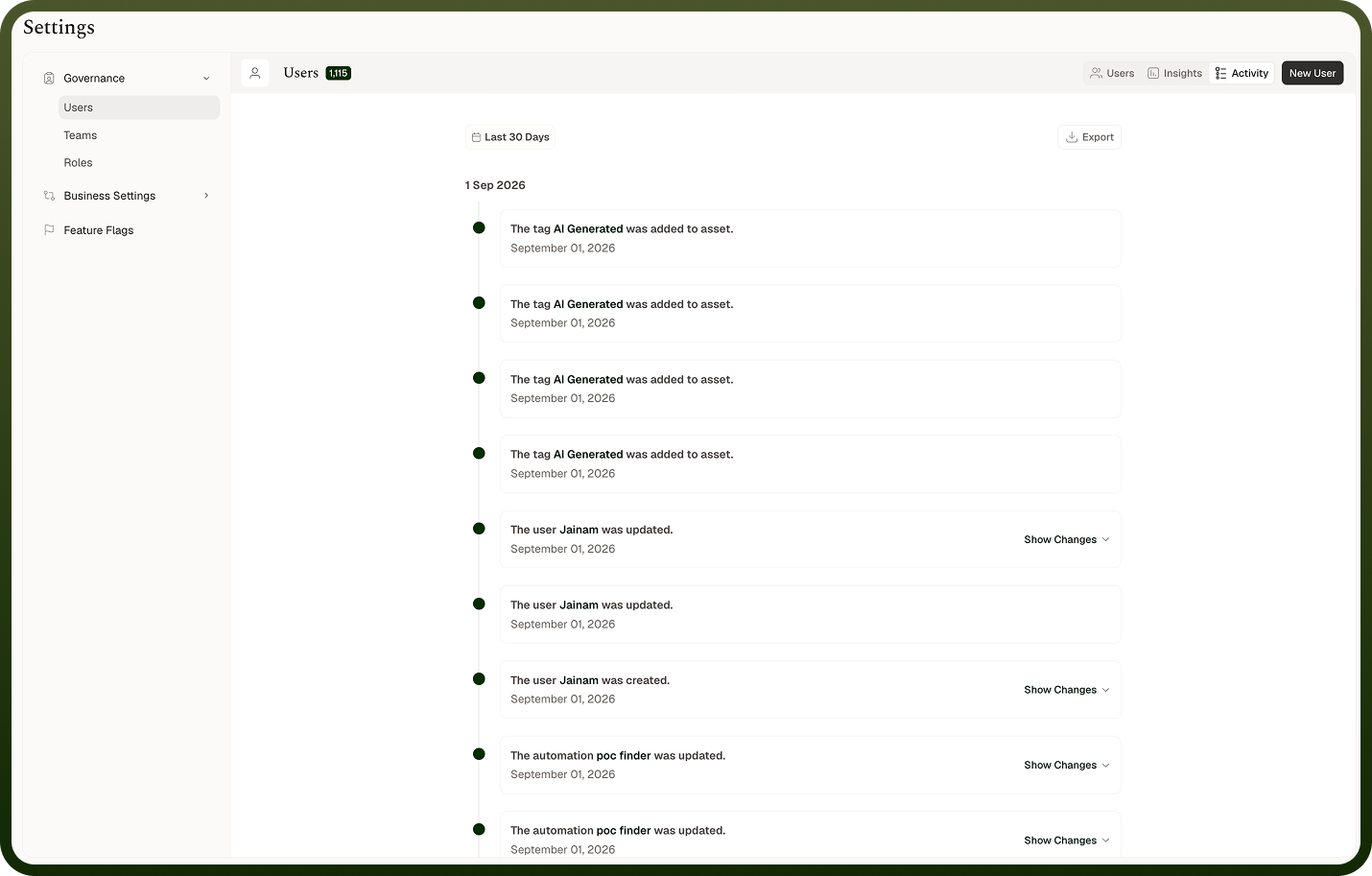Click the Governance shield icon in sidebar
Image resolution: width=1372 pixels, height=876 pixels.
[x=49, y=79]
